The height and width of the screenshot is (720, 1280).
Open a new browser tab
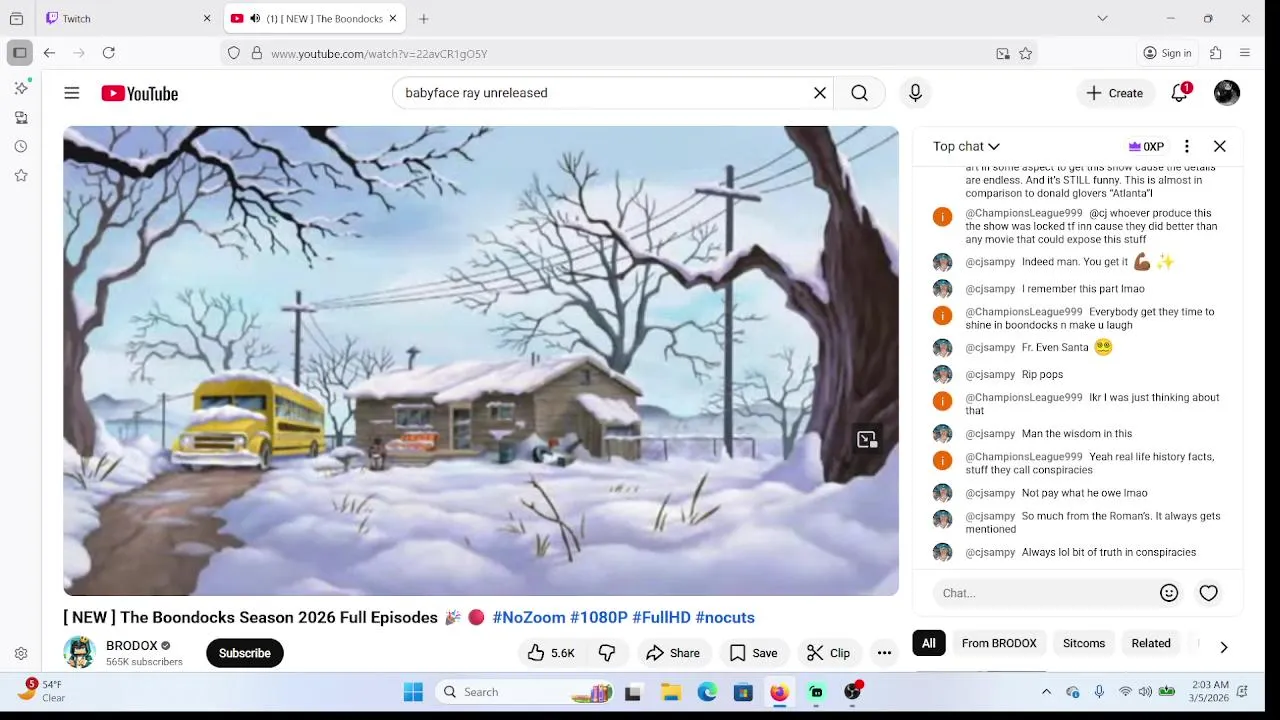424,18
